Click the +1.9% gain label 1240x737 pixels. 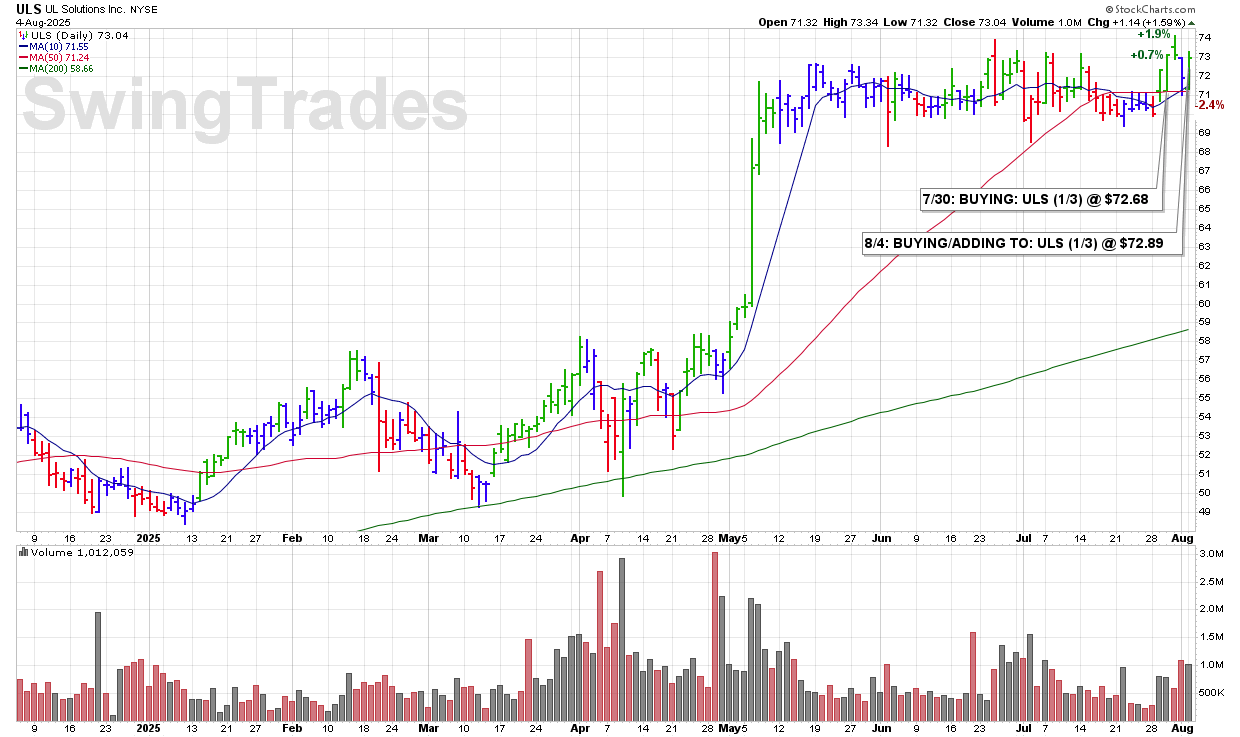click(1152, 34)
